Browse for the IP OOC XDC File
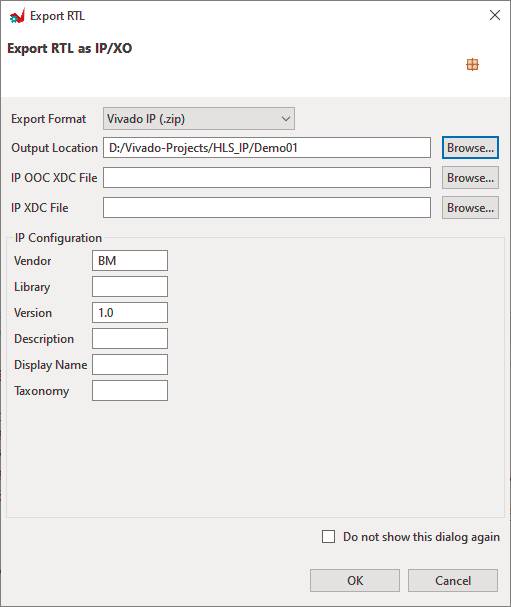This screenshot has height=607, width=511. tap(470, 178)
